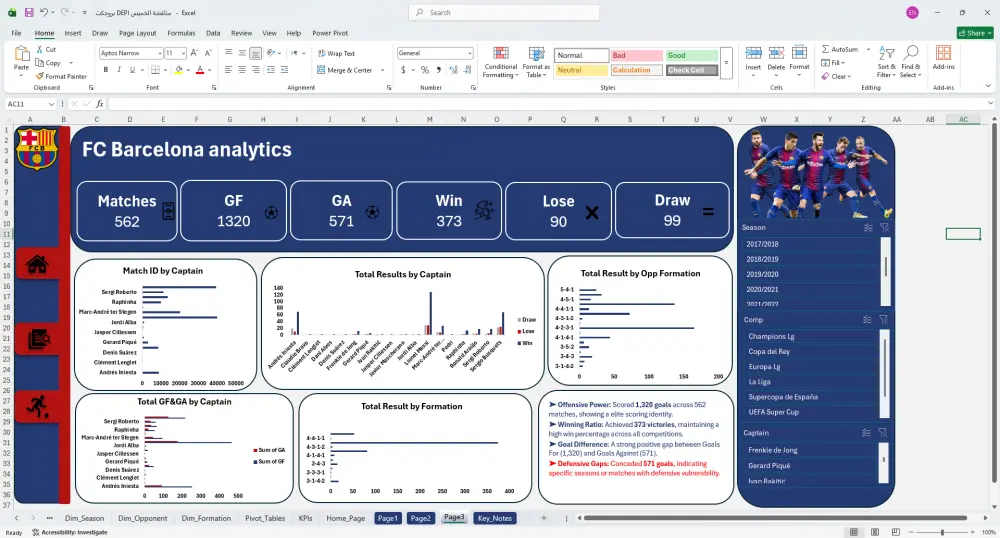1000x538 pixels.
Task: Decrease indent in the Alignment group
Action: [270, 69]
